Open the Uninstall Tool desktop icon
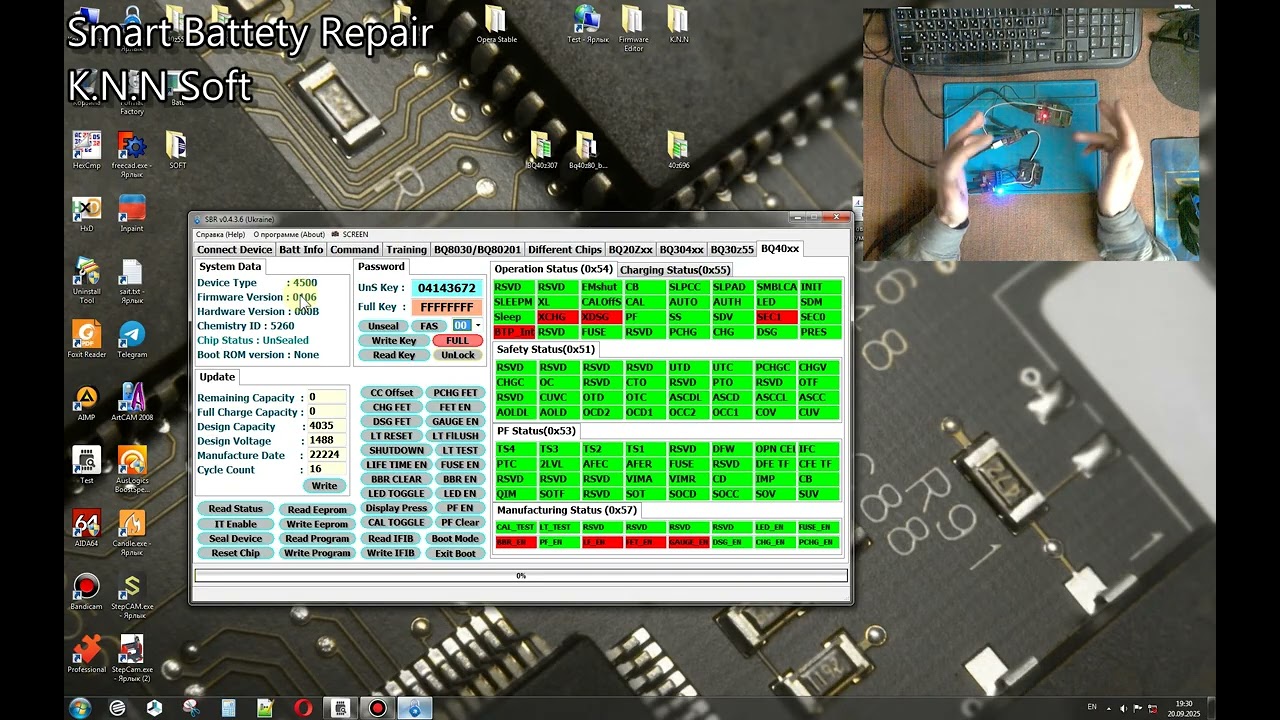This screenshot has width=1280, height=720. (87, 281)
